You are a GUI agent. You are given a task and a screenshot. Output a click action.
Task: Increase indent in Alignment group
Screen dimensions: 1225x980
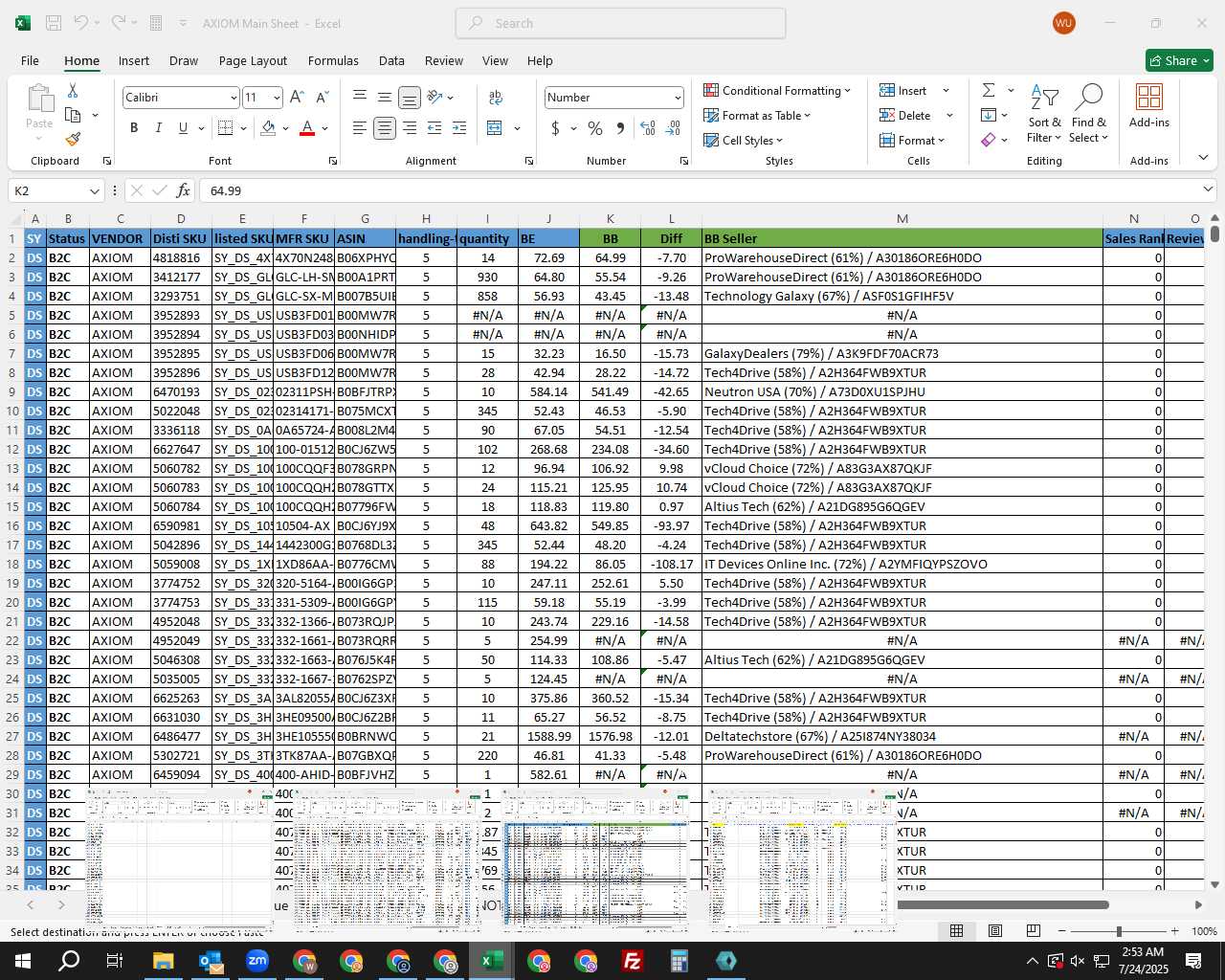click(459, 128)
